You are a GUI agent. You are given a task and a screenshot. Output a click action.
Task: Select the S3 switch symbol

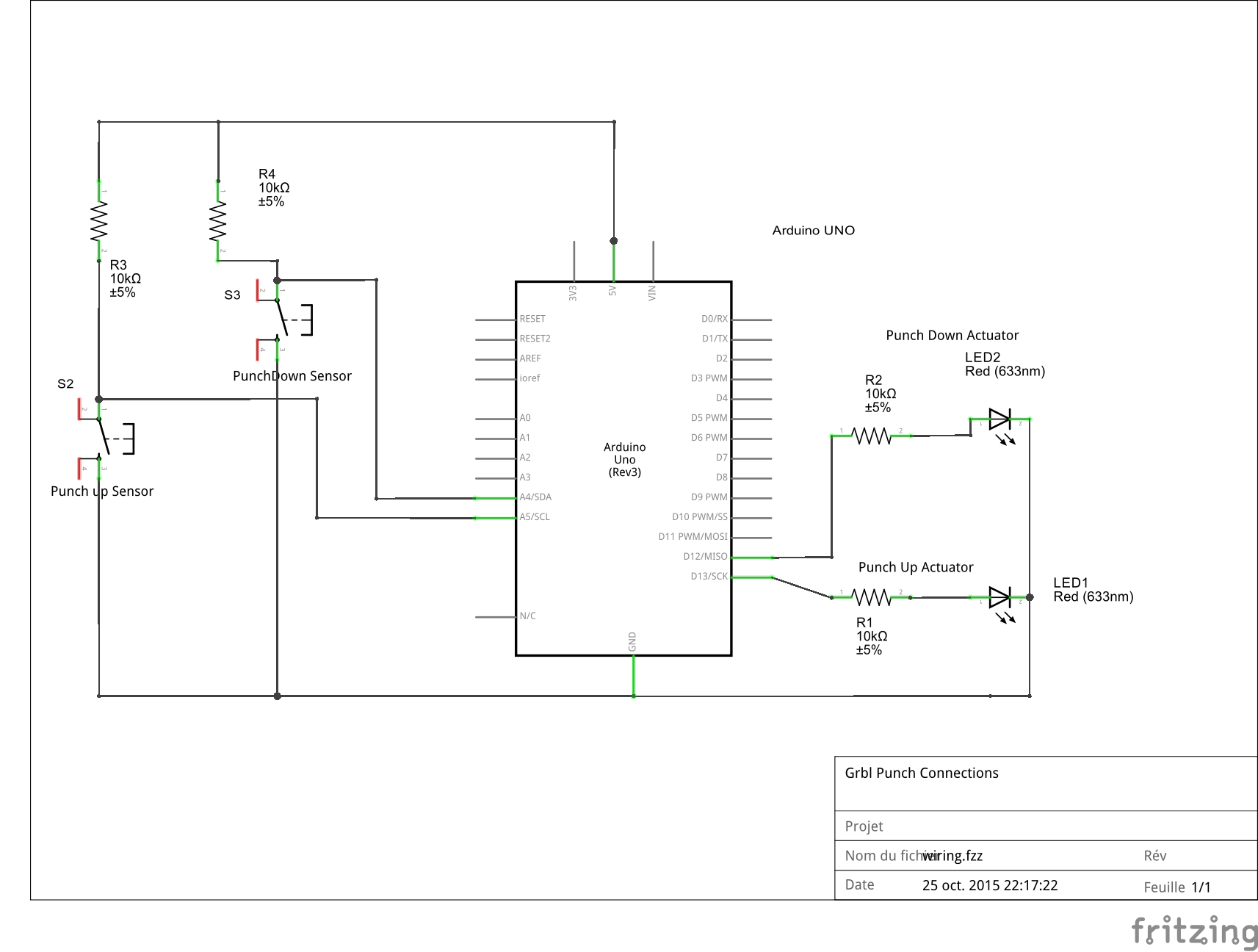(x=284, y=320)
